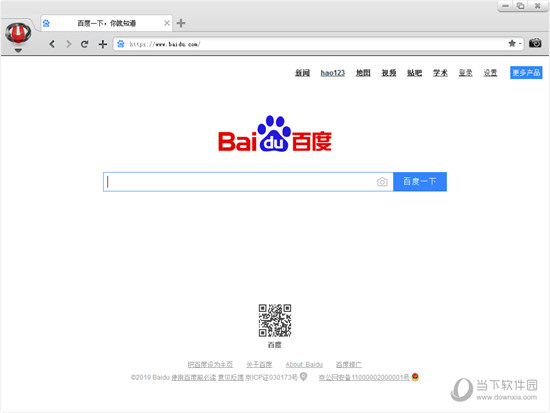Image resolution: width=550 pixels, height=413 pixels.
Task: Click the Baidu paw icon in the address bar
Action: click(x=121, y=44)
